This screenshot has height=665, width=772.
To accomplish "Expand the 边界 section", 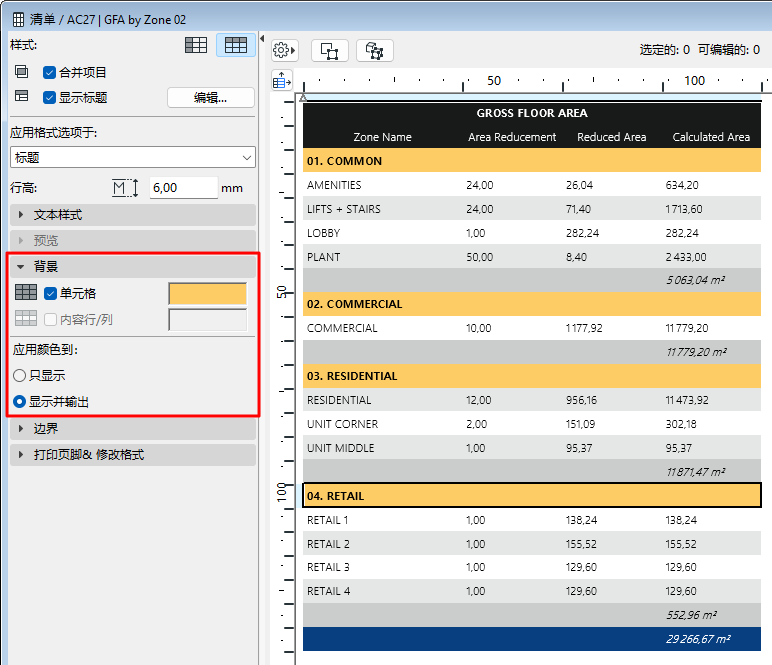I will click(132, 428).
